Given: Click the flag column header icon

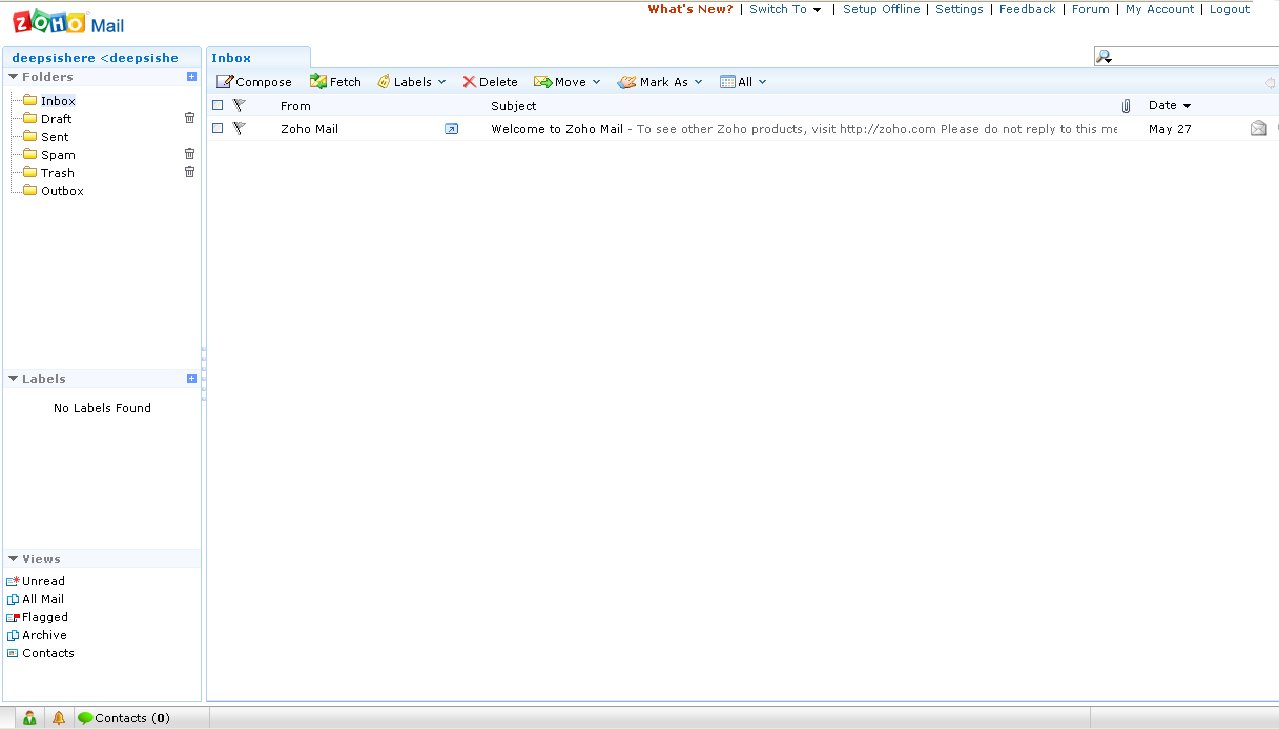Looking at the screenshot, I should coord(239,105).
